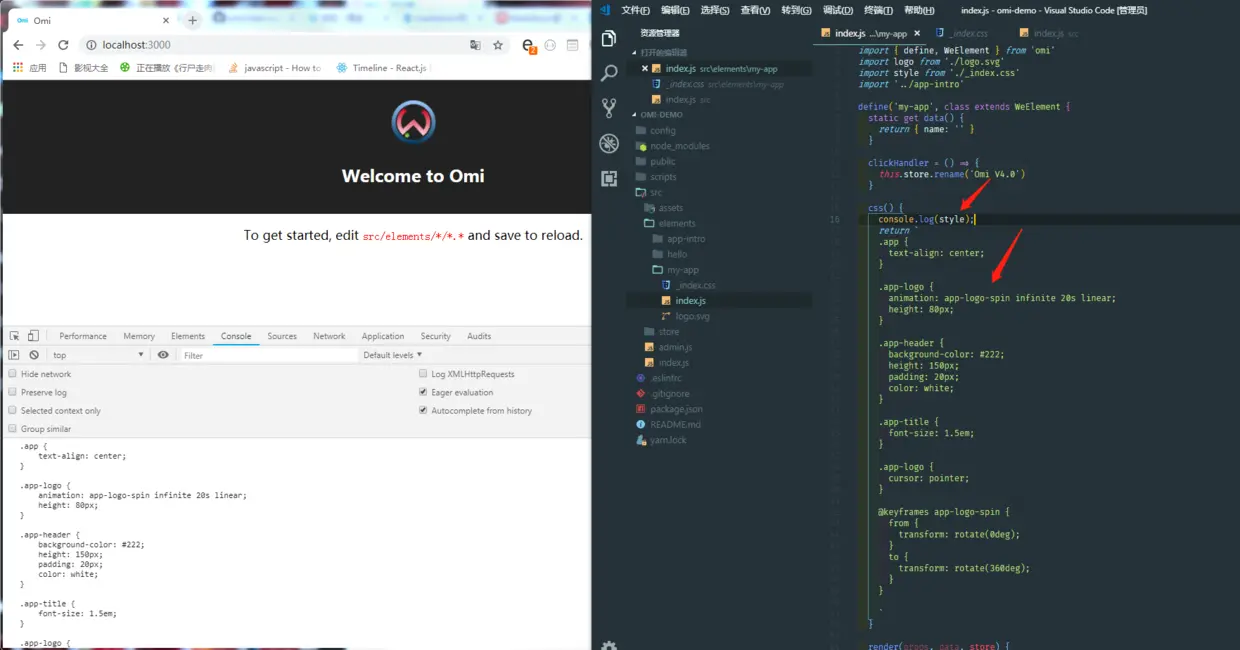1240x650 pixels.
Task: Open the 文件(F) menu in VS Code
Action: coord(636,10)
